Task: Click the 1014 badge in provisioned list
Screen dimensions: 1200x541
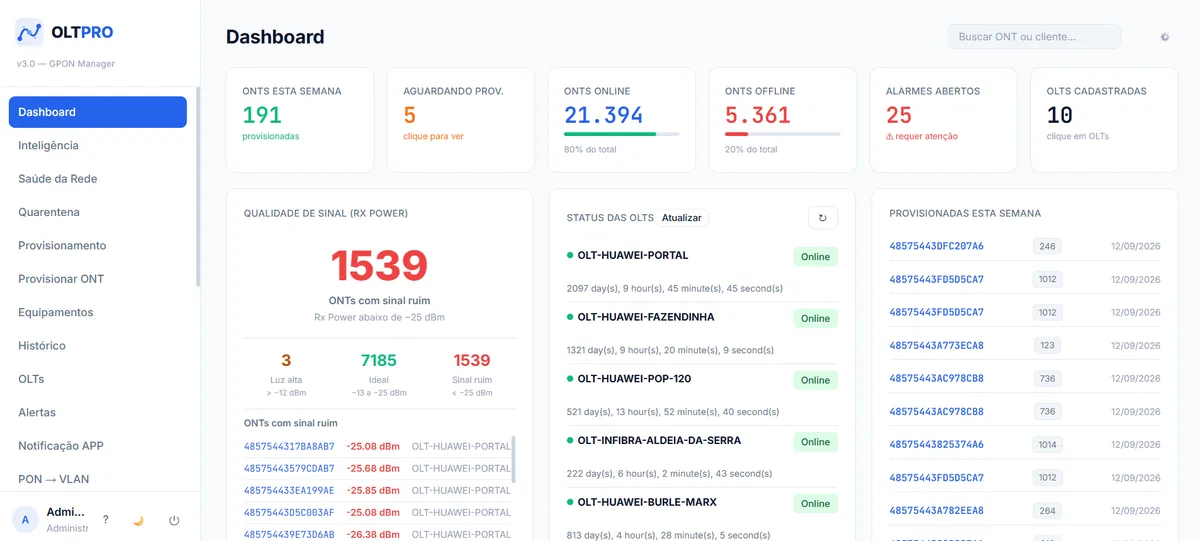Action: pos(1047,444)
